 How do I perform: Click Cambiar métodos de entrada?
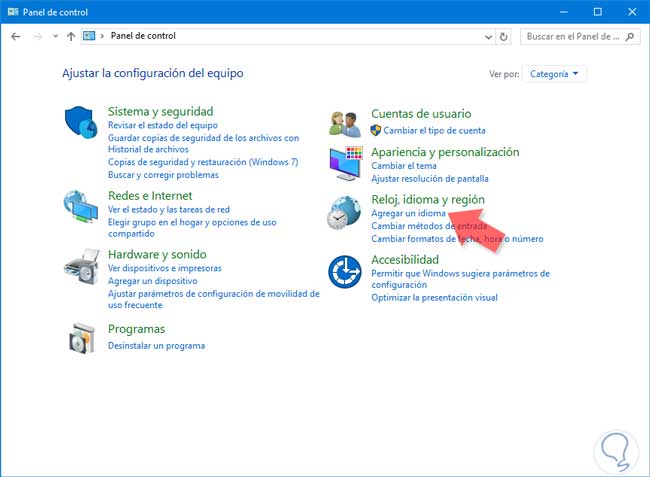tap(429, 226)
